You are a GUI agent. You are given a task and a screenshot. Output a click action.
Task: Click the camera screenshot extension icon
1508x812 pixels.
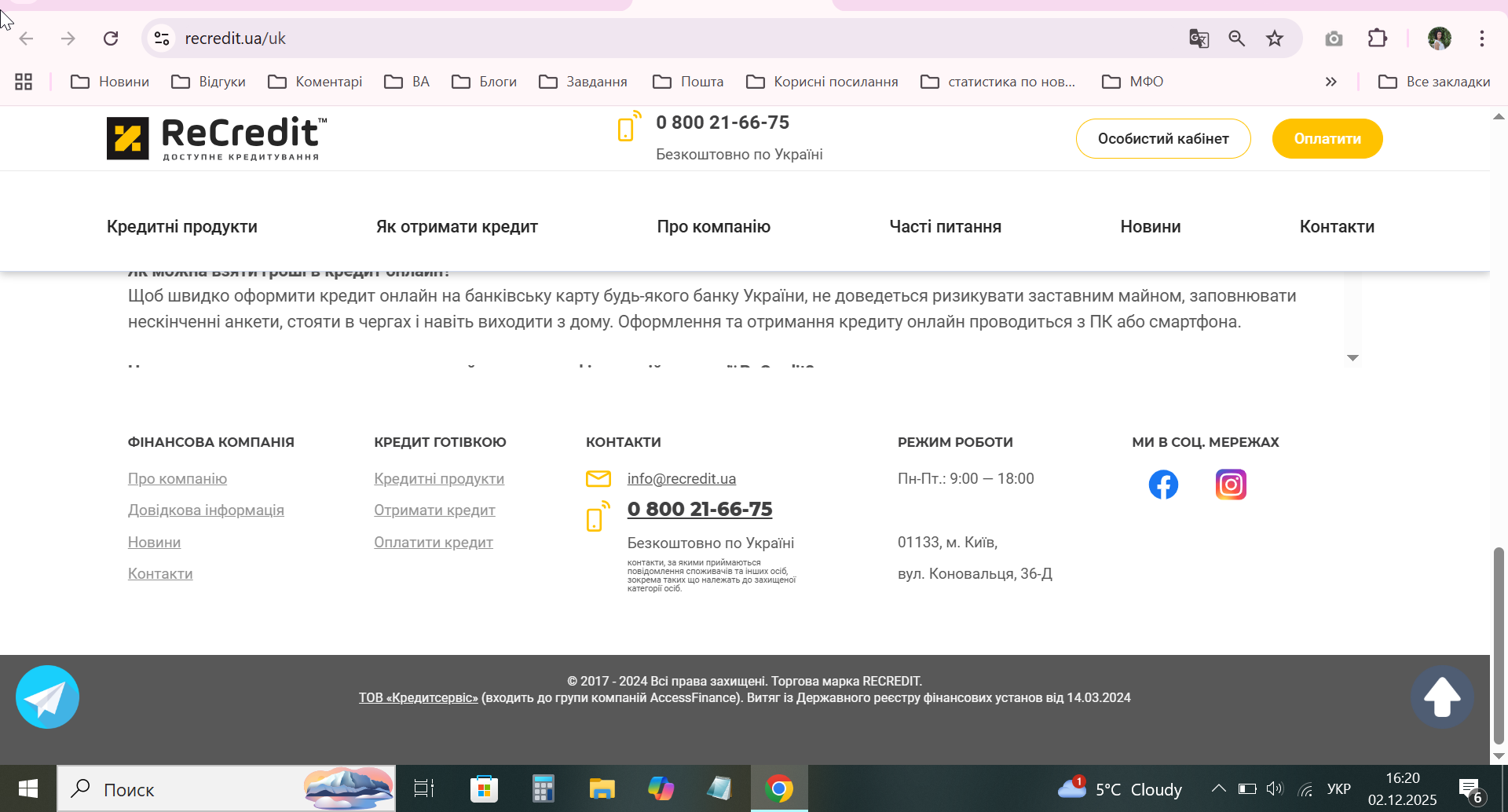click(1334, 38)
